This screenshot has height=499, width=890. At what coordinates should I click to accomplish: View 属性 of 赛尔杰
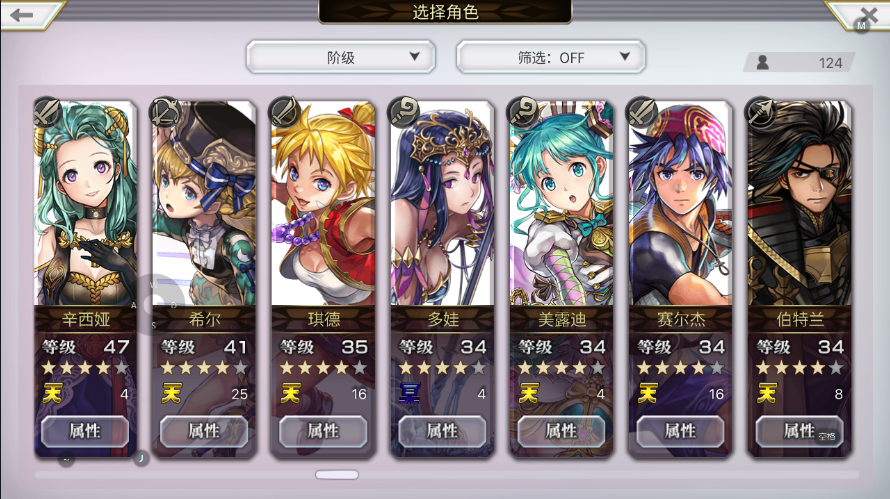point(680,431)
